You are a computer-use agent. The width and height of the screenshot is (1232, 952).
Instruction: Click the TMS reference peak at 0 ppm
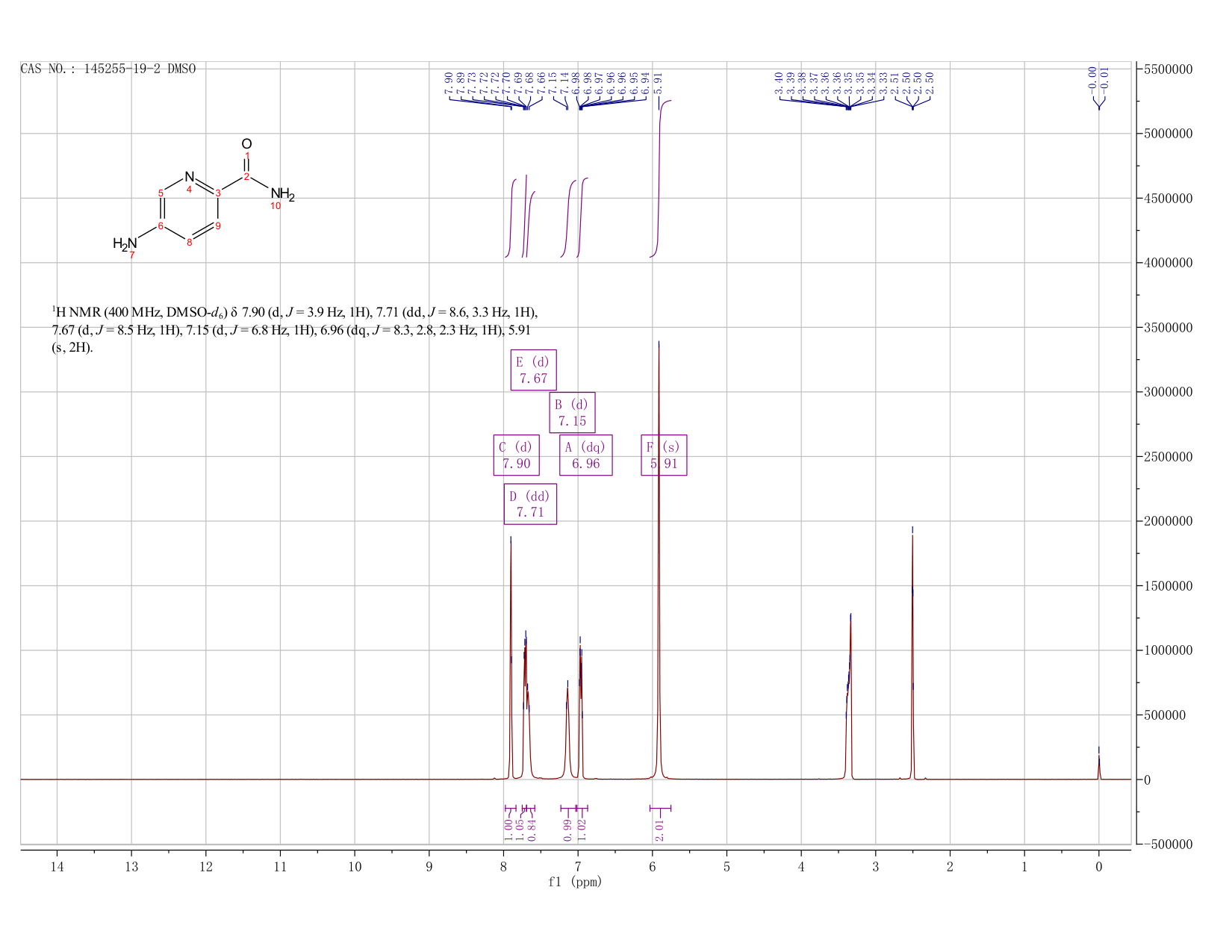click(x=1098, y=764)
